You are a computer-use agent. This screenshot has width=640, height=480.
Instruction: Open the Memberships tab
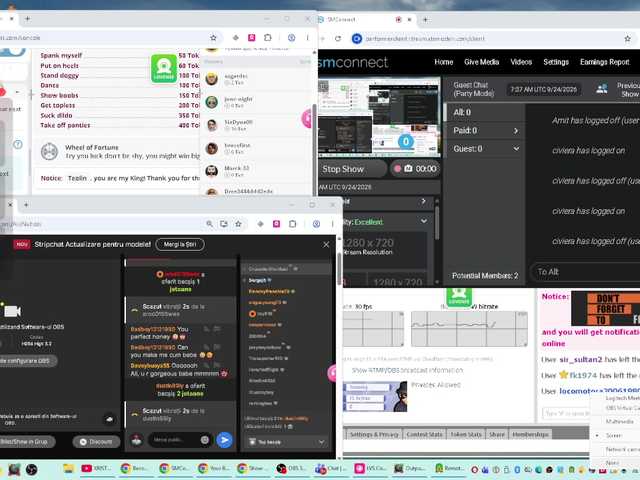[530, 434]
